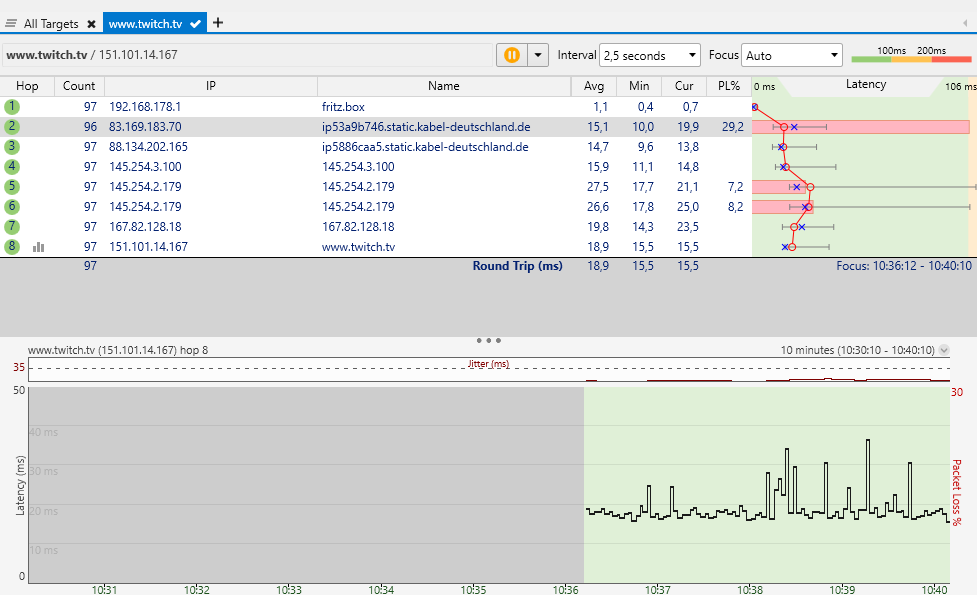977x595 pixels.
Task: Click the 100ms 200ms latency color scale
Action: point(912,55)
